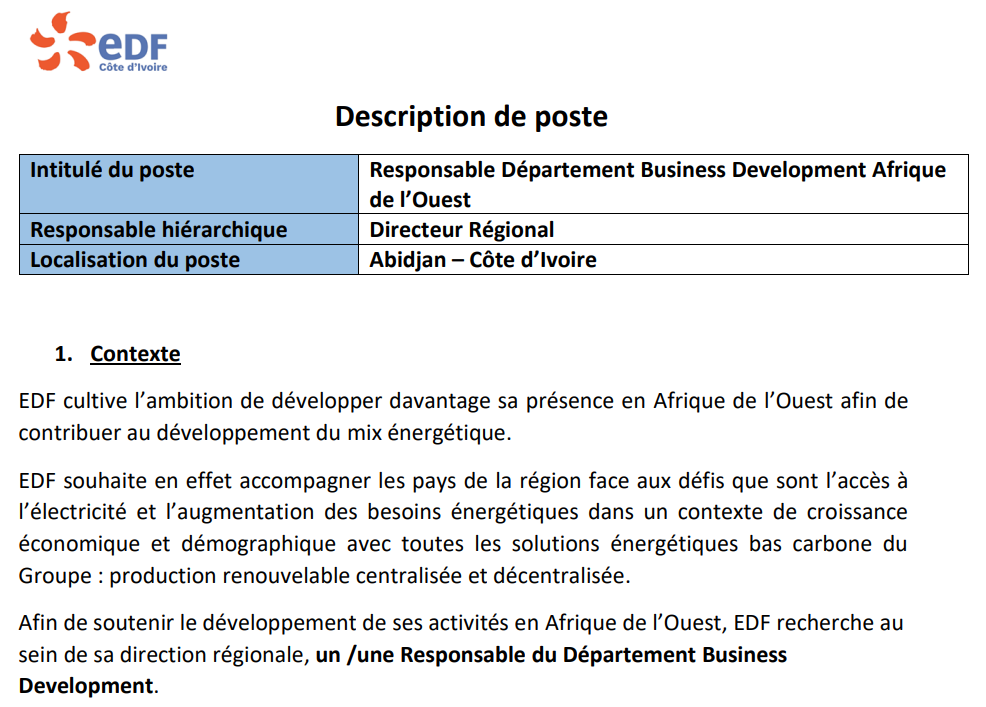Click the 'Localisation du poste' cell
The width and height of the screenshot is (986, 707).
[189, 260]
